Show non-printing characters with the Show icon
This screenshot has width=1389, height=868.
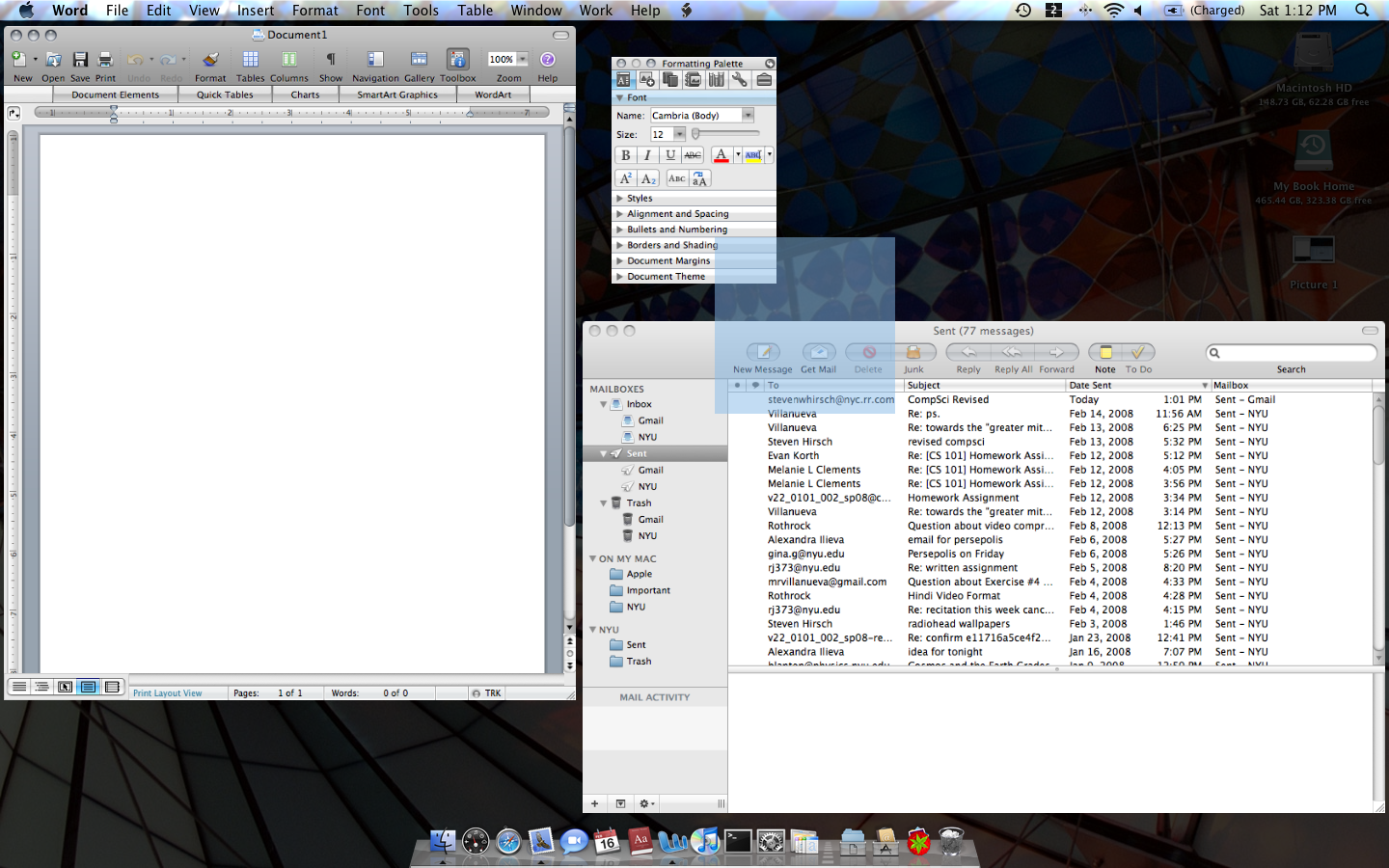[330, 60]
